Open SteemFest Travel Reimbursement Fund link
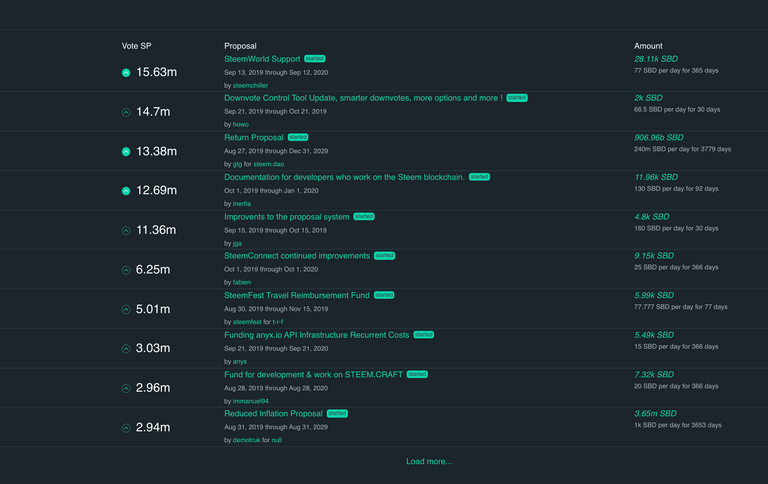 click(297, 295)
